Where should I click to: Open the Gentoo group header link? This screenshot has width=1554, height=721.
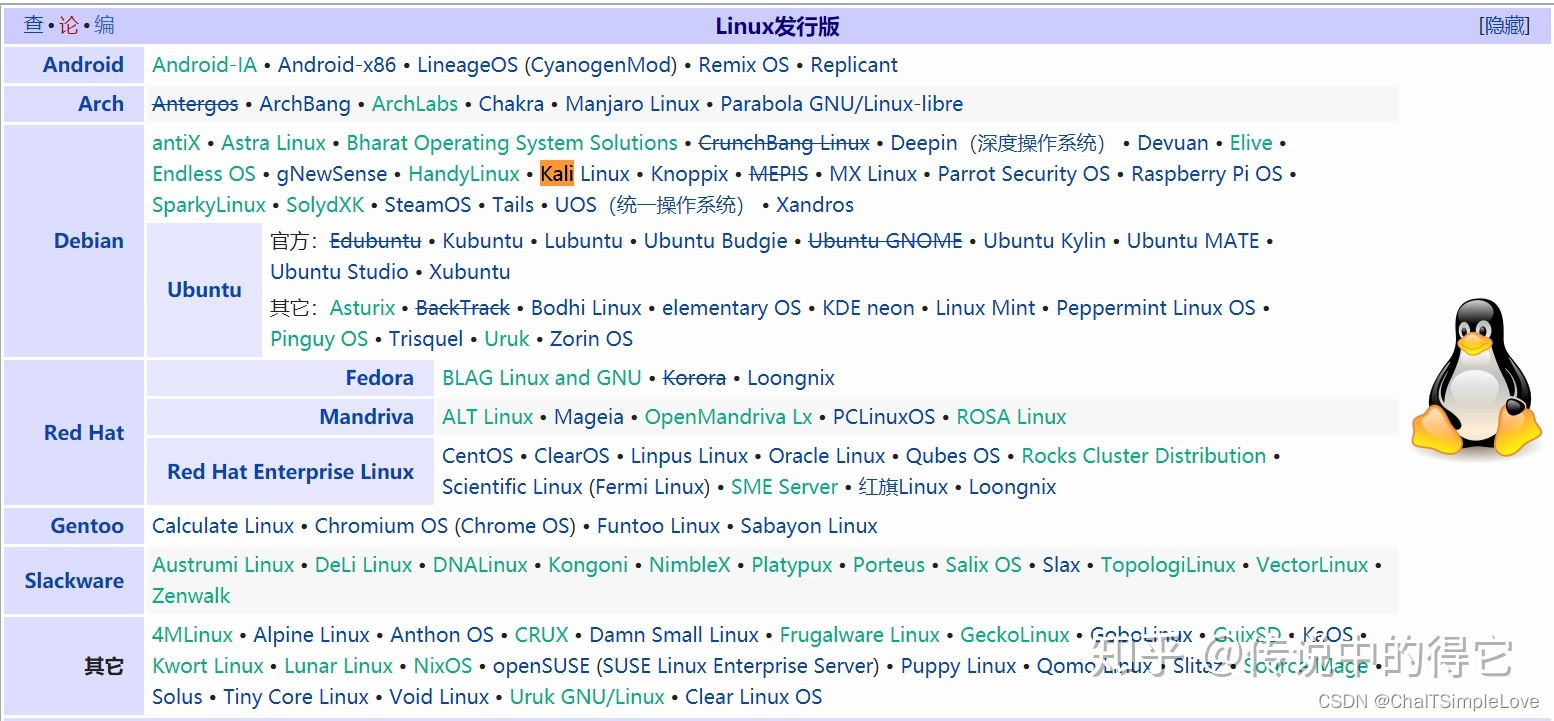coord(87,526)
